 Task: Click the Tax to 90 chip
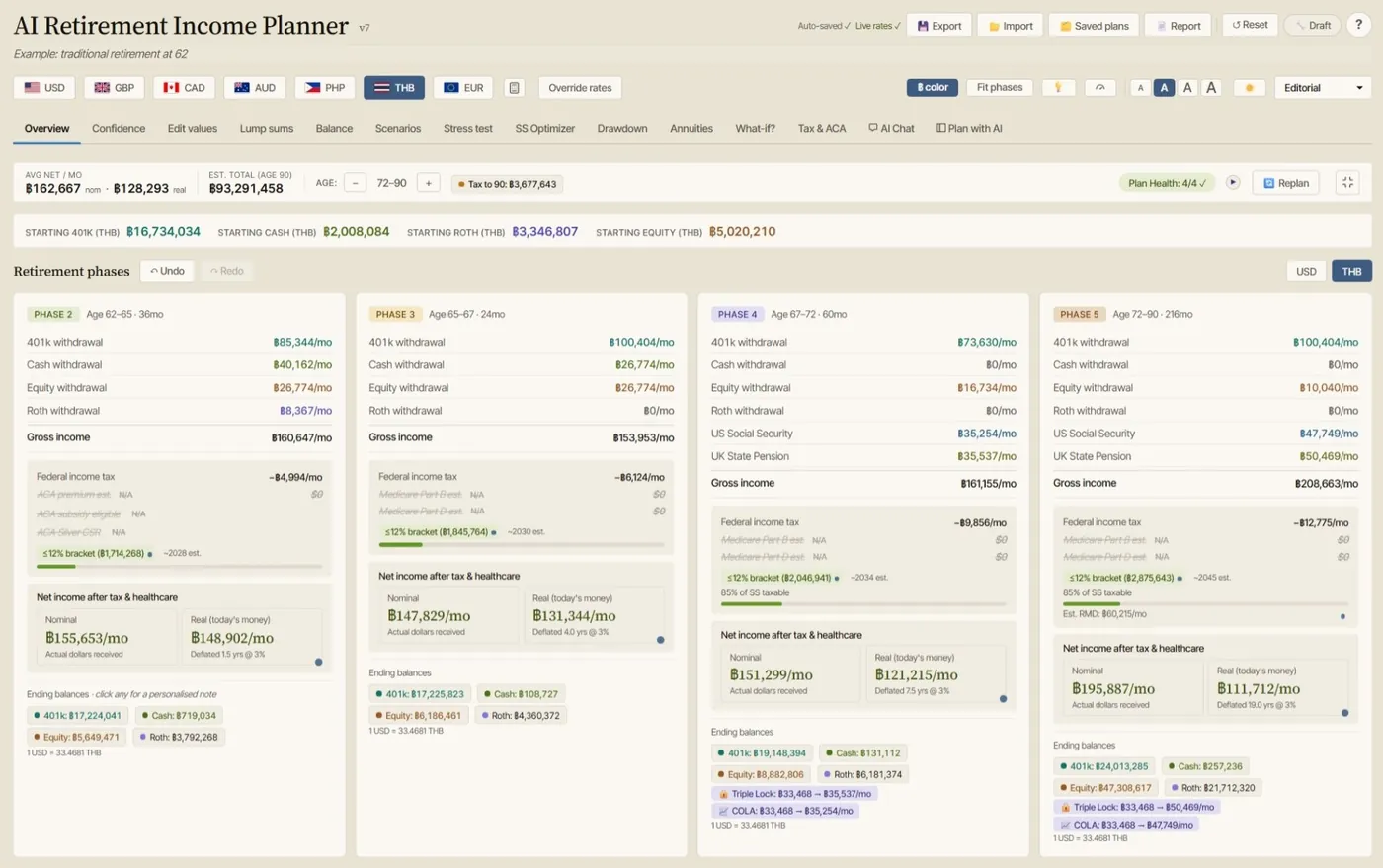click(x=507, y=184)
